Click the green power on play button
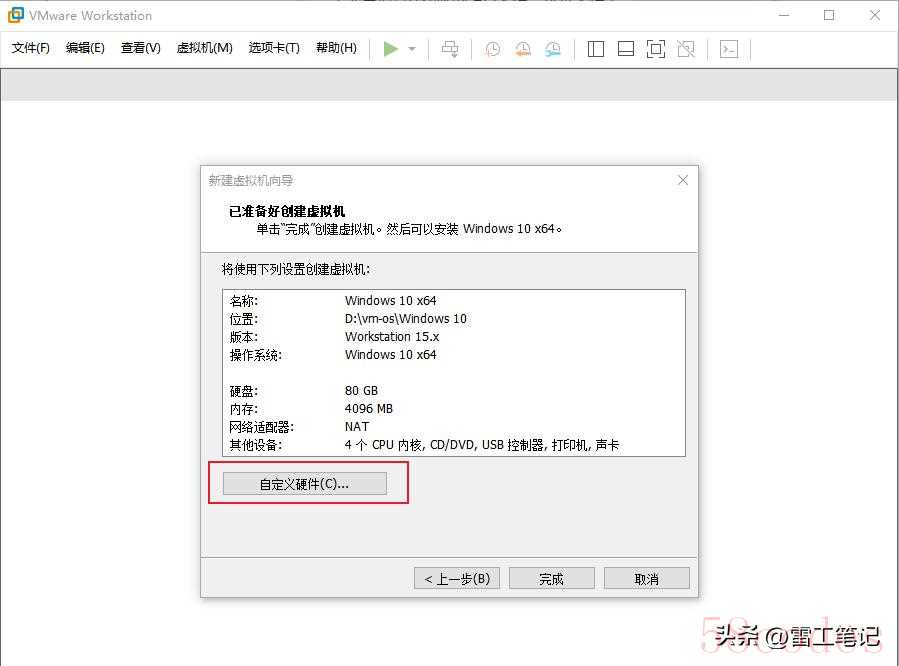The width and height of the screenshot is (899, 666). (x=390, y=49)
